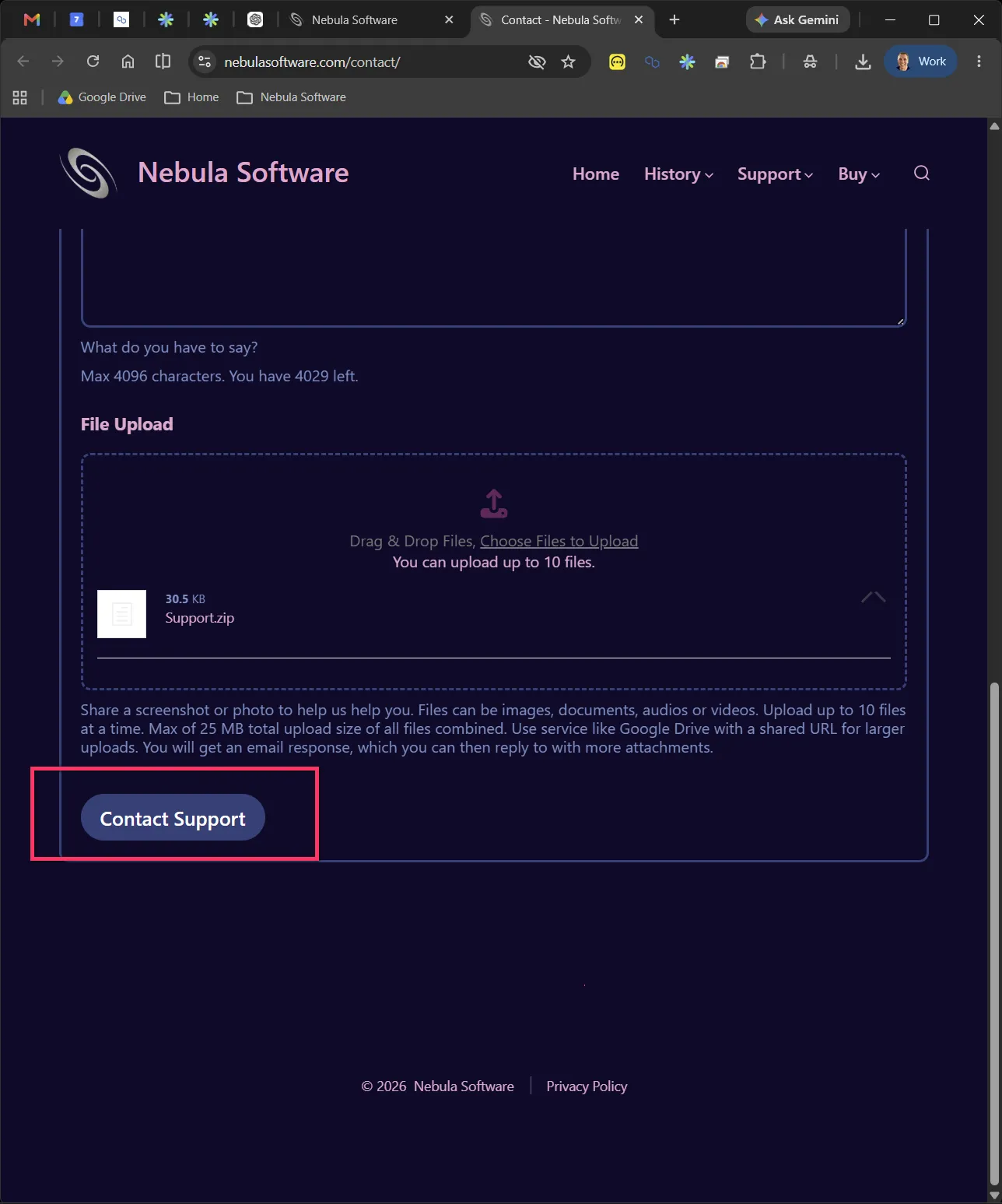
Task: Open the Work profile menu
Action: [920, 61]
